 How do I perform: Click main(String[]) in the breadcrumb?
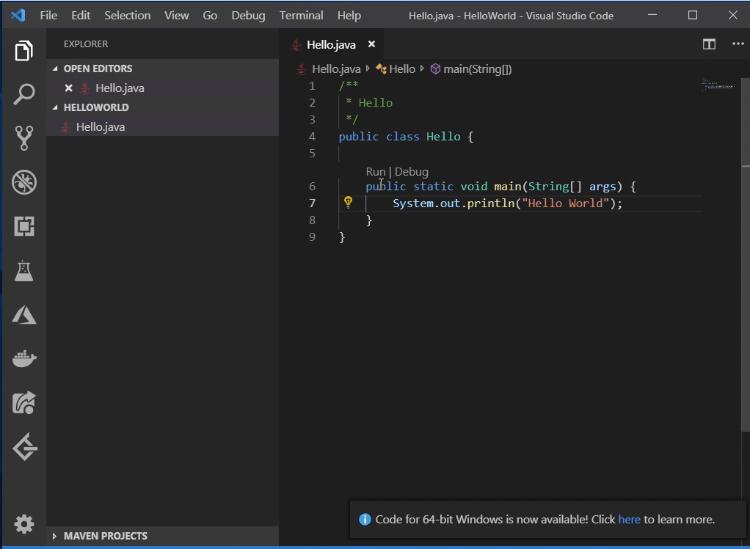(x=477, y=69)
